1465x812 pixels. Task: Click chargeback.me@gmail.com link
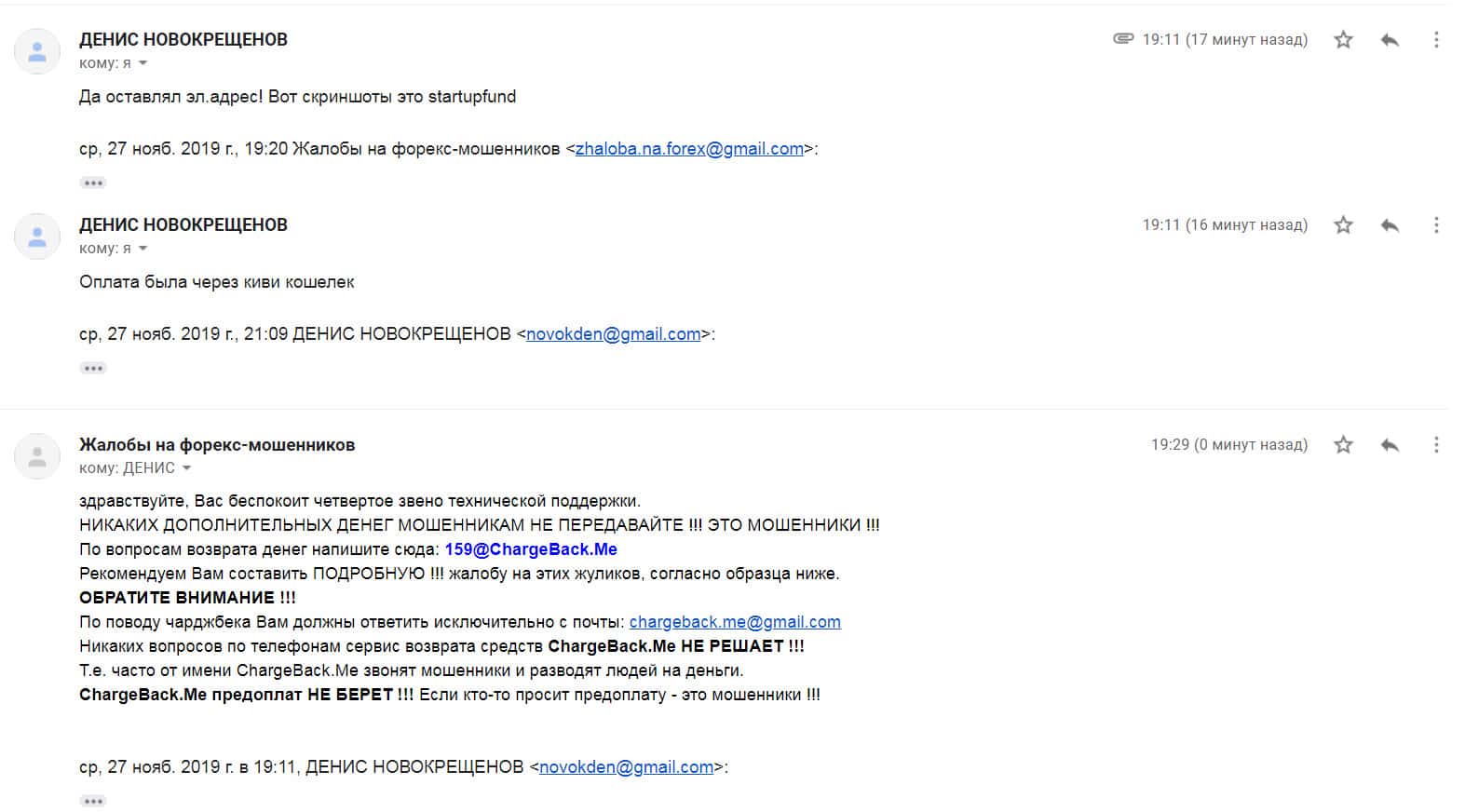[x=735, y=622]
